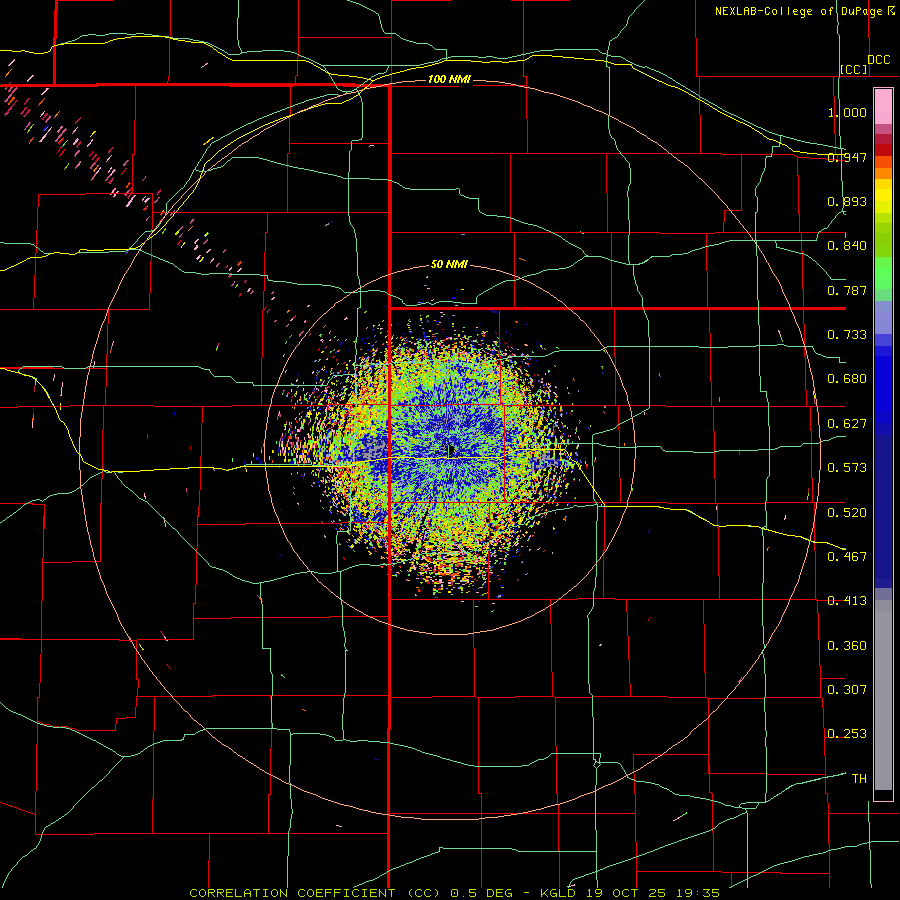Click the 0.627 legend value
The height and width of the screenshot is (900, 900).
point(847,423)
